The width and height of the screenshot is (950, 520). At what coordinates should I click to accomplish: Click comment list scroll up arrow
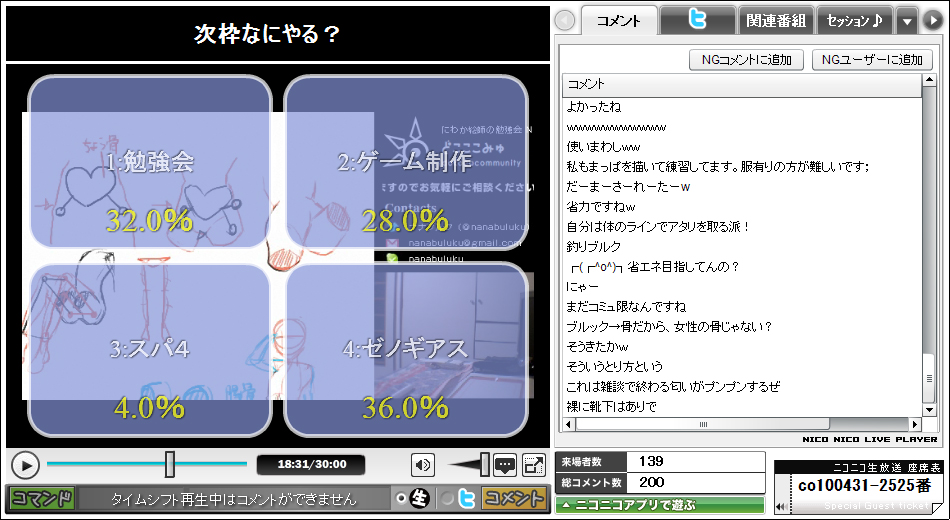click(929, 81)
